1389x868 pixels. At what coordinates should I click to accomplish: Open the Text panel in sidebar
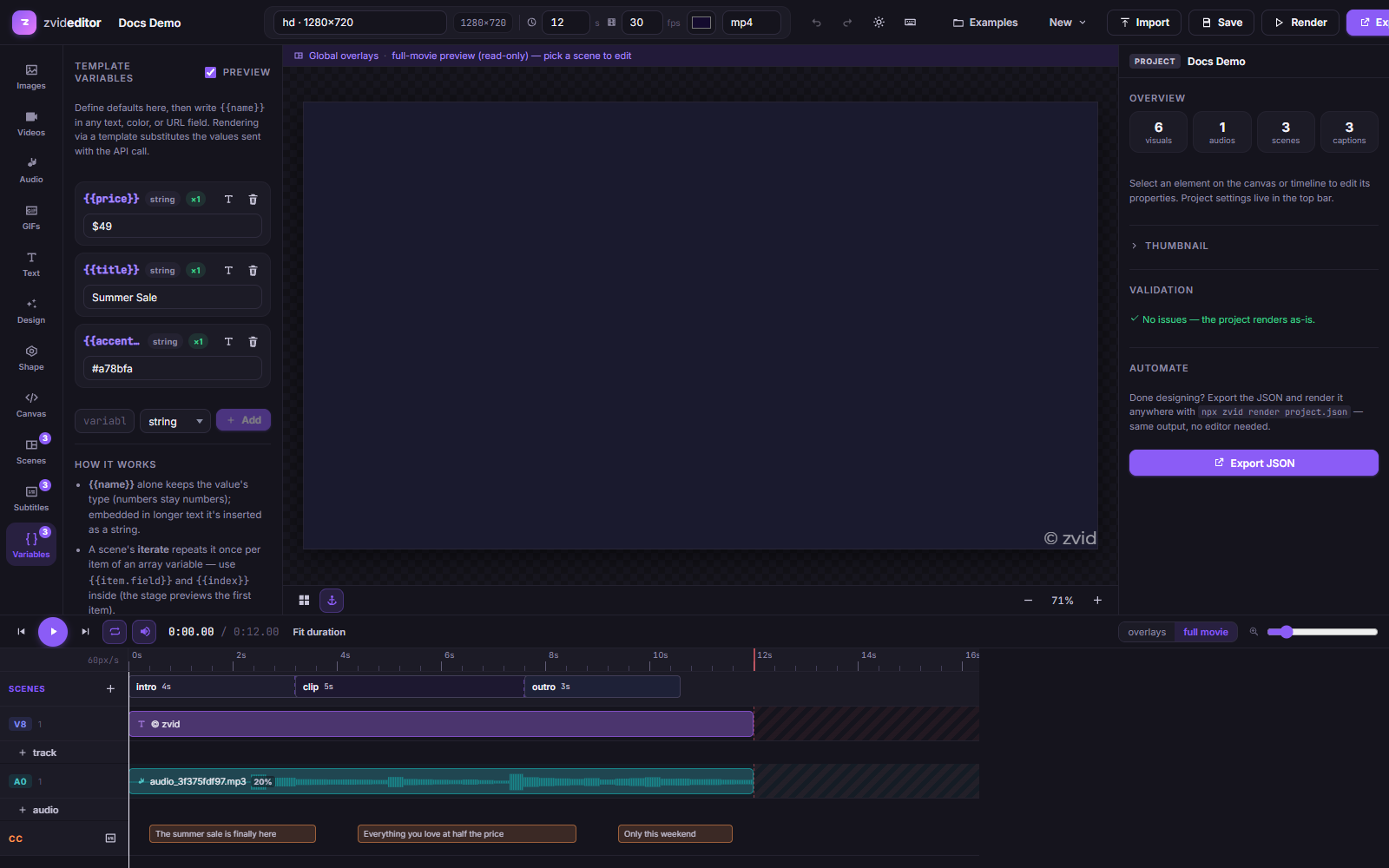(31, 264)
